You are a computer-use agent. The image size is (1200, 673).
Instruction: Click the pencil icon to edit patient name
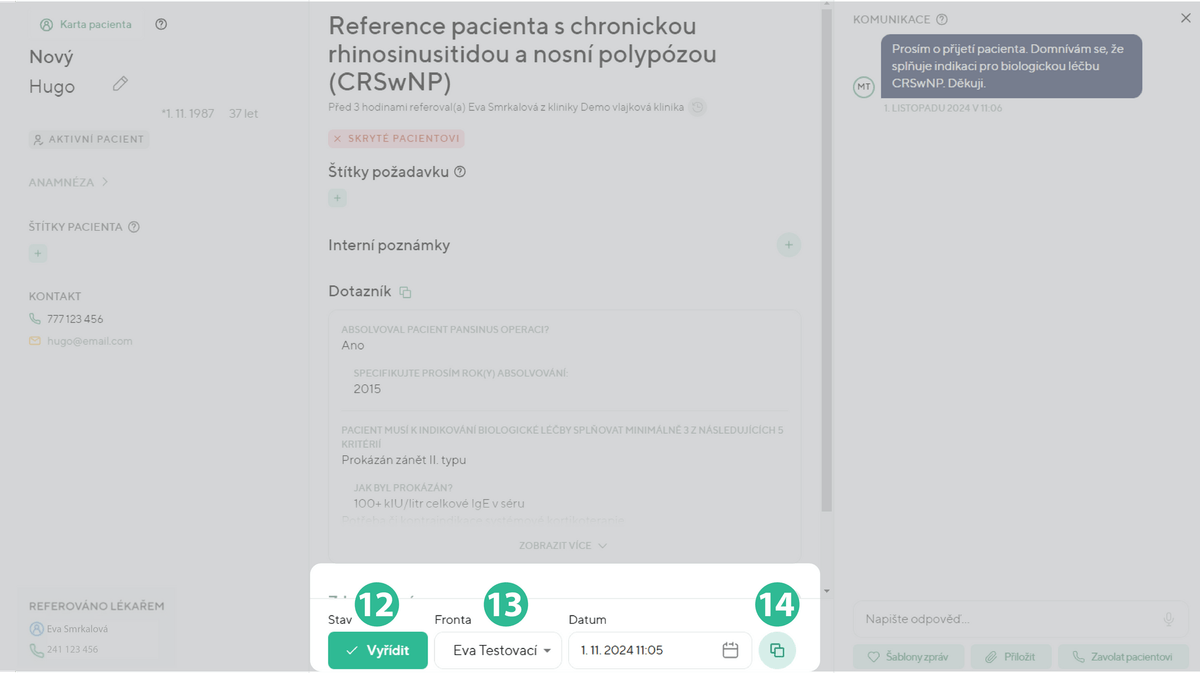coord(120,85)
